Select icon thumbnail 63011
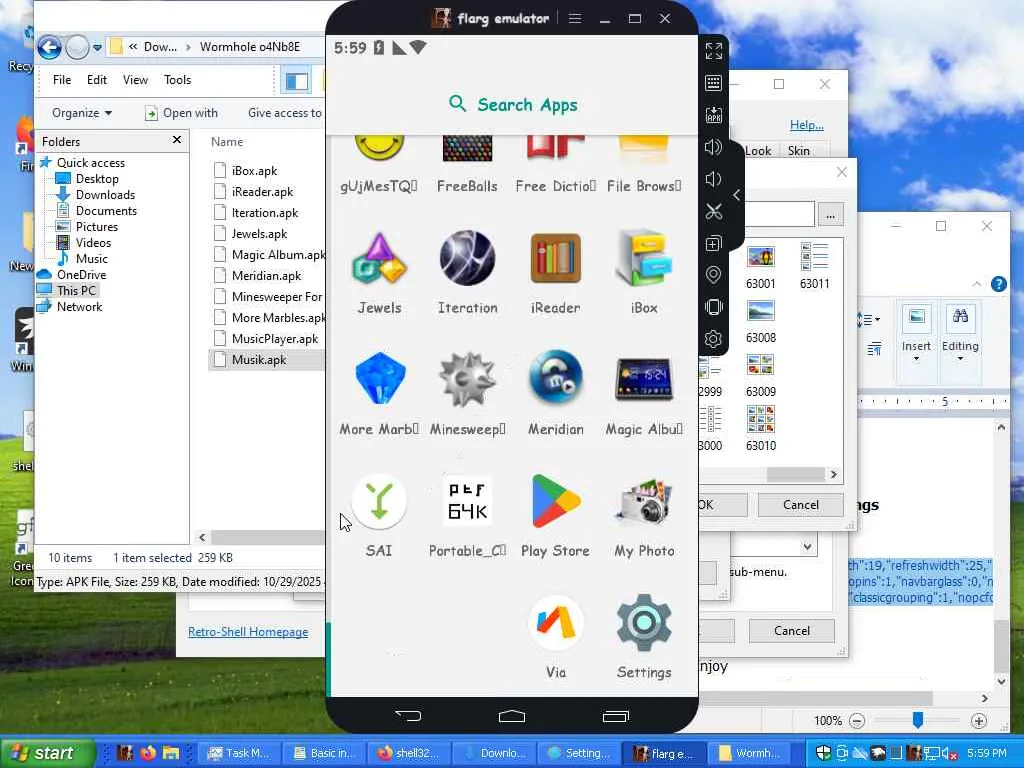The height and width of the screenshot is (768, 1024). (x=814, y=266)
